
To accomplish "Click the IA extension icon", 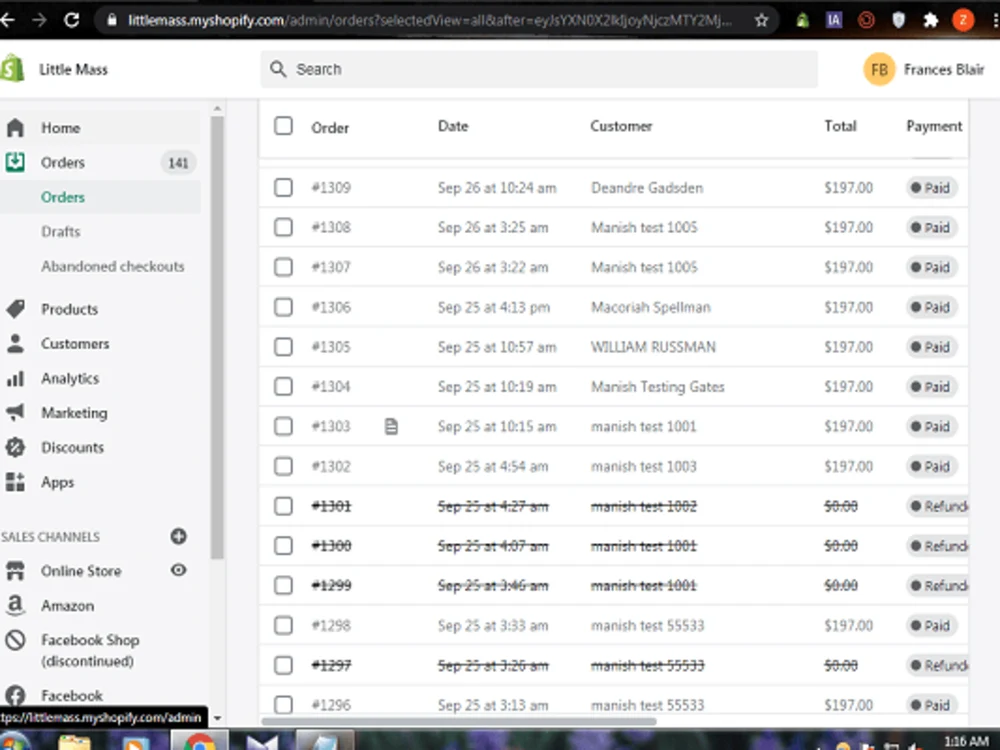I will coord(834,20).
